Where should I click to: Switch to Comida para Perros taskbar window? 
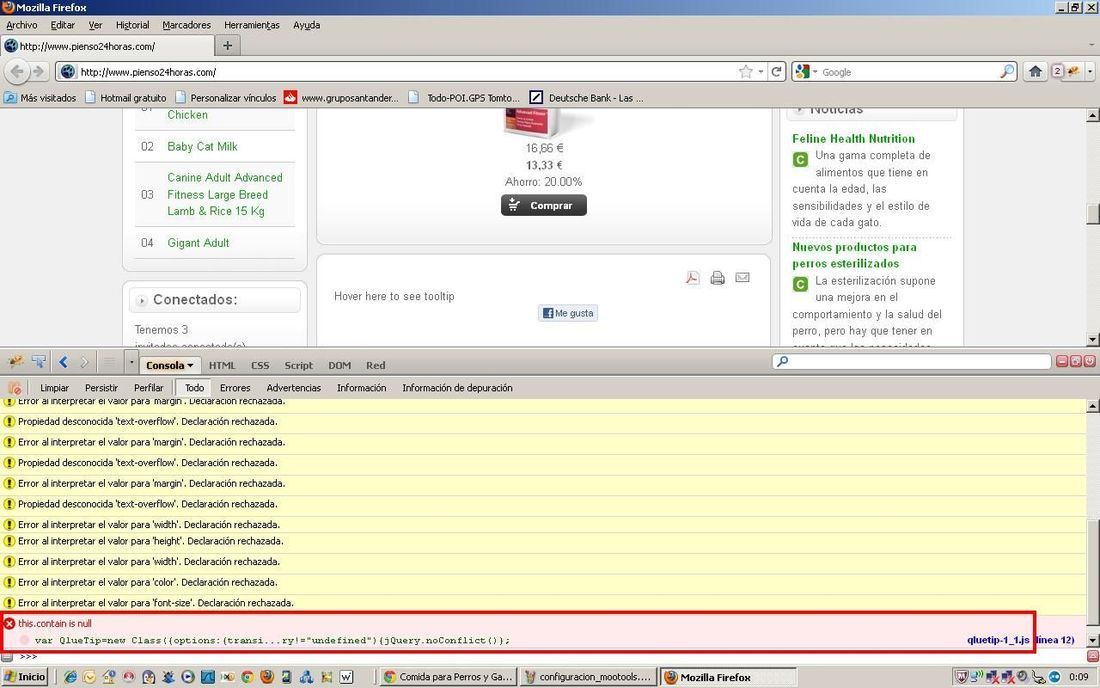click(x=449, y=677)
